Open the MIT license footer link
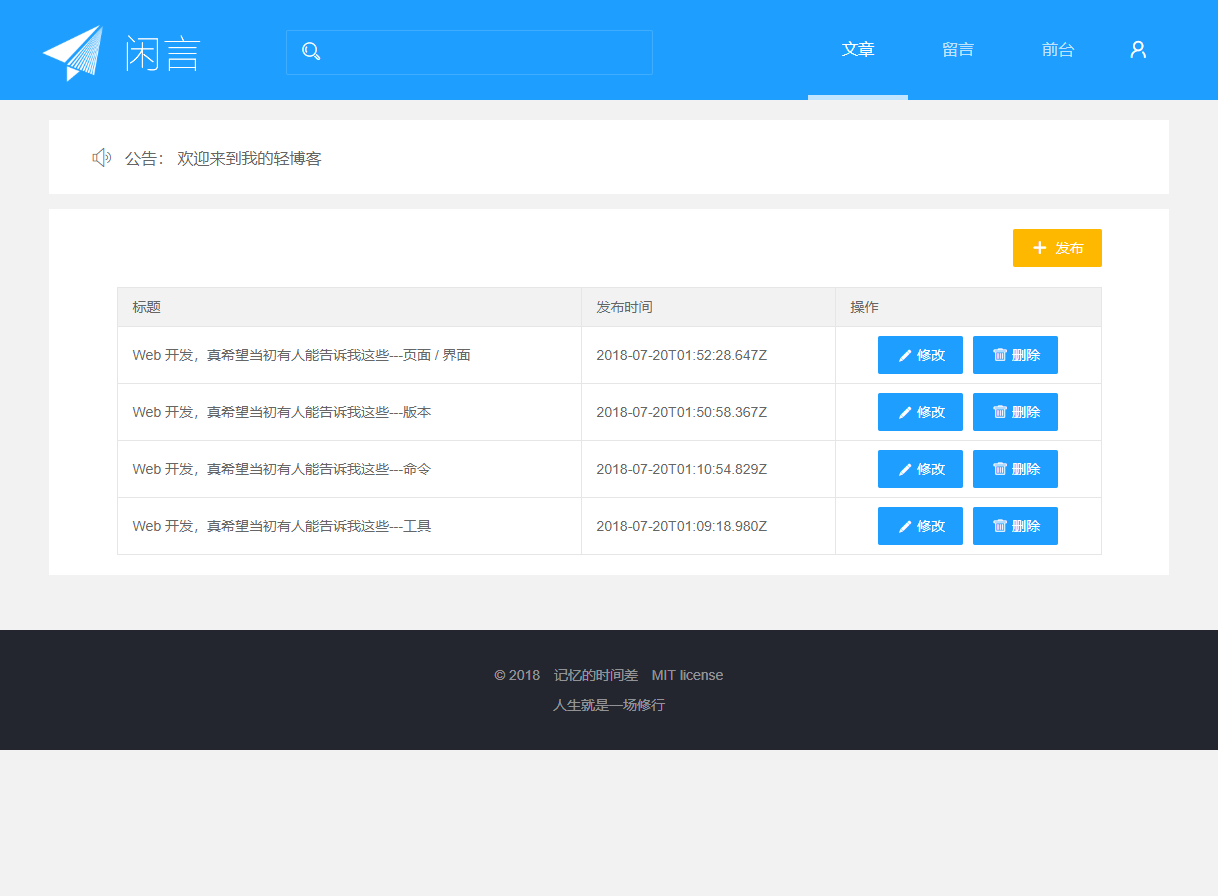1218x896 pixels. point(687,675)
